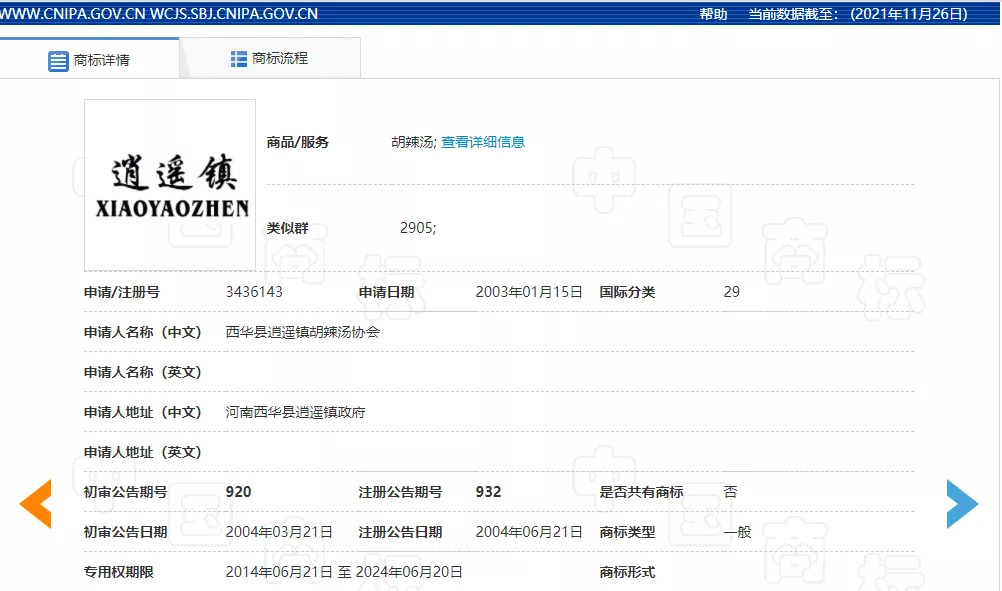
Task: Select date 2004年06月21日
Action: coord(529,532)
